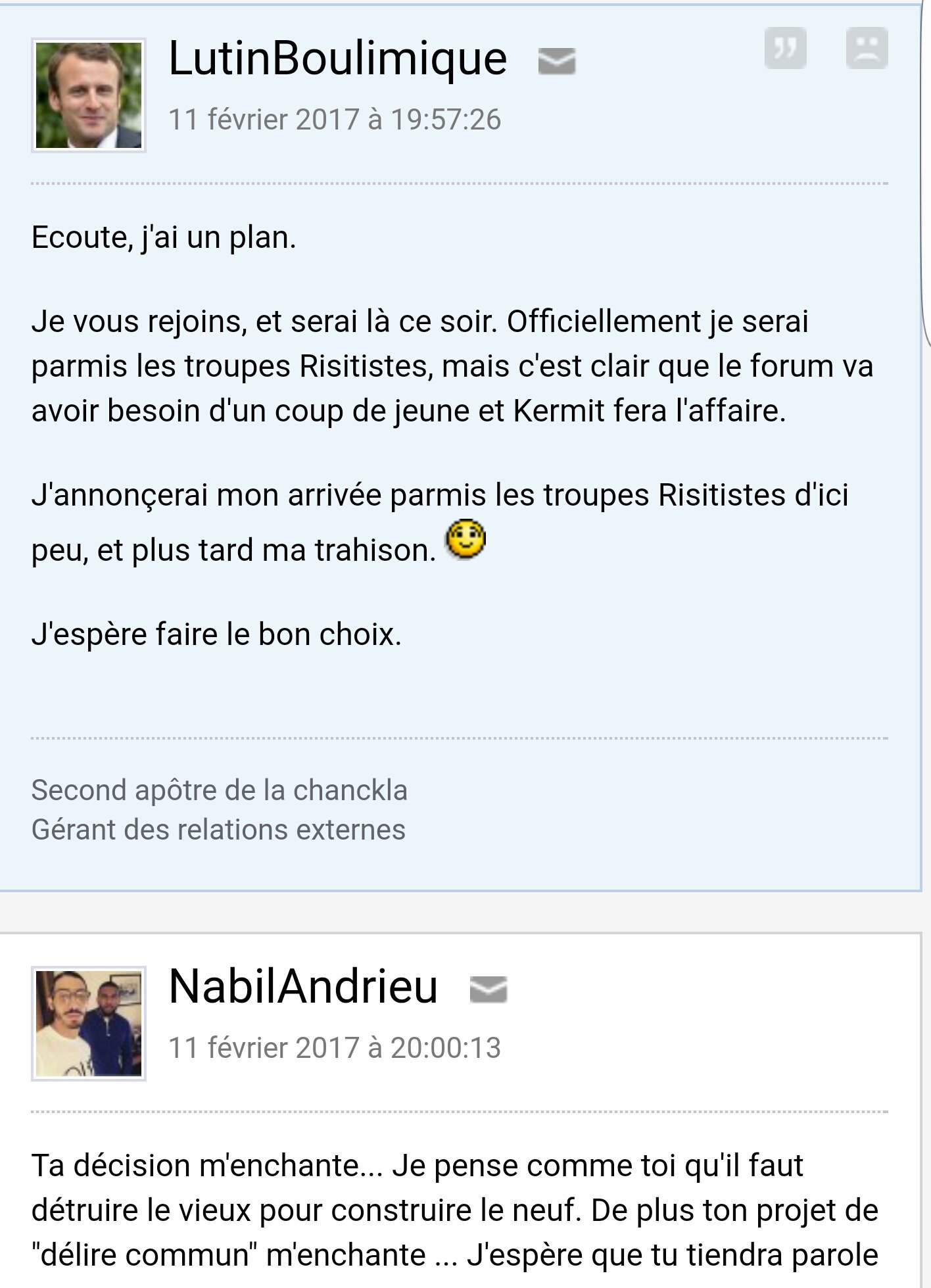931x1288 pixels.
Task: Open NabilAndrieu's profile via username
Action: point(303,987)
